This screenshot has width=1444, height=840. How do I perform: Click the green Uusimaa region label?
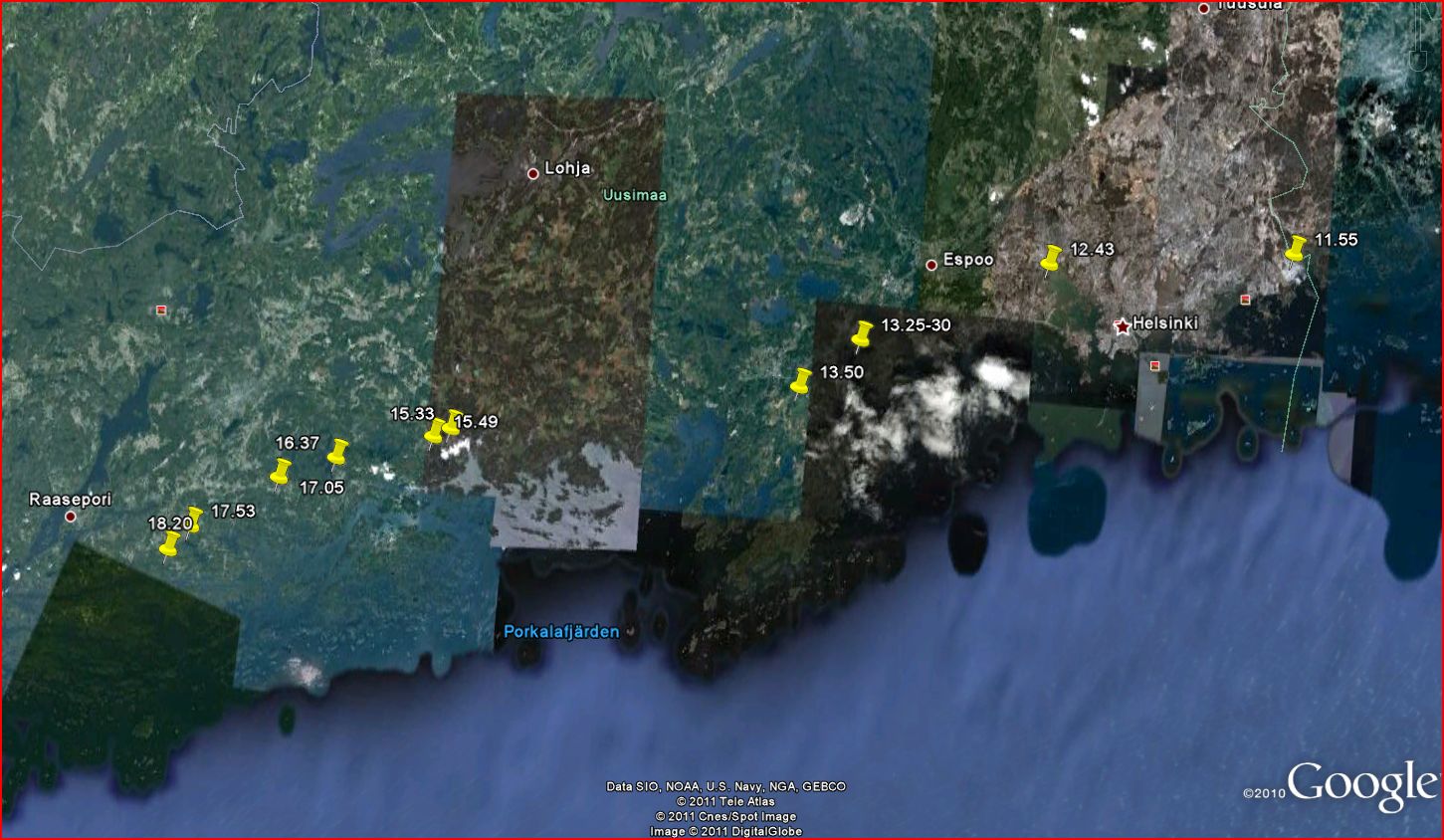coord(634,196)
